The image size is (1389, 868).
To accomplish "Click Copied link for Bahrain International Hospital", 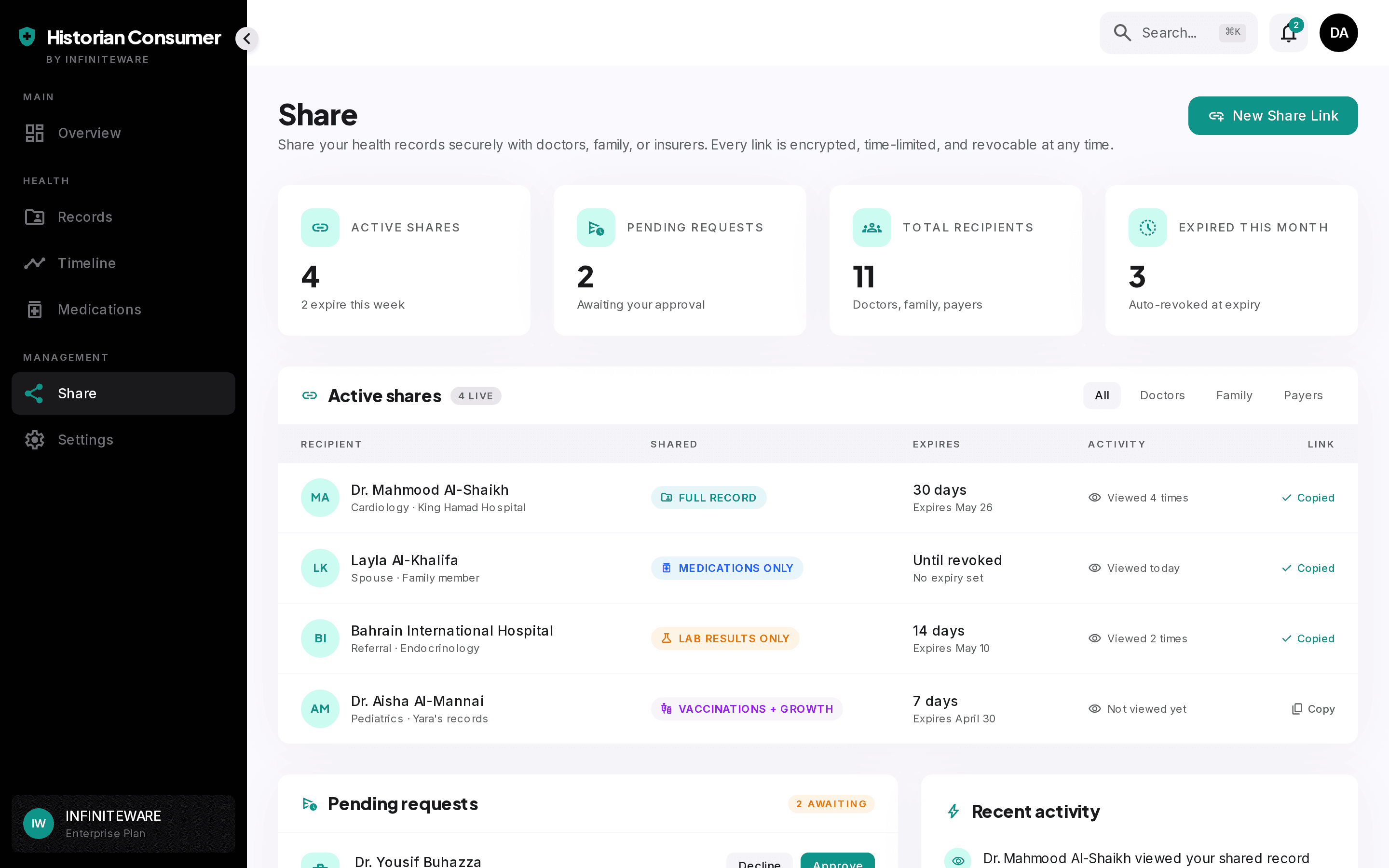I will 1308,638.
